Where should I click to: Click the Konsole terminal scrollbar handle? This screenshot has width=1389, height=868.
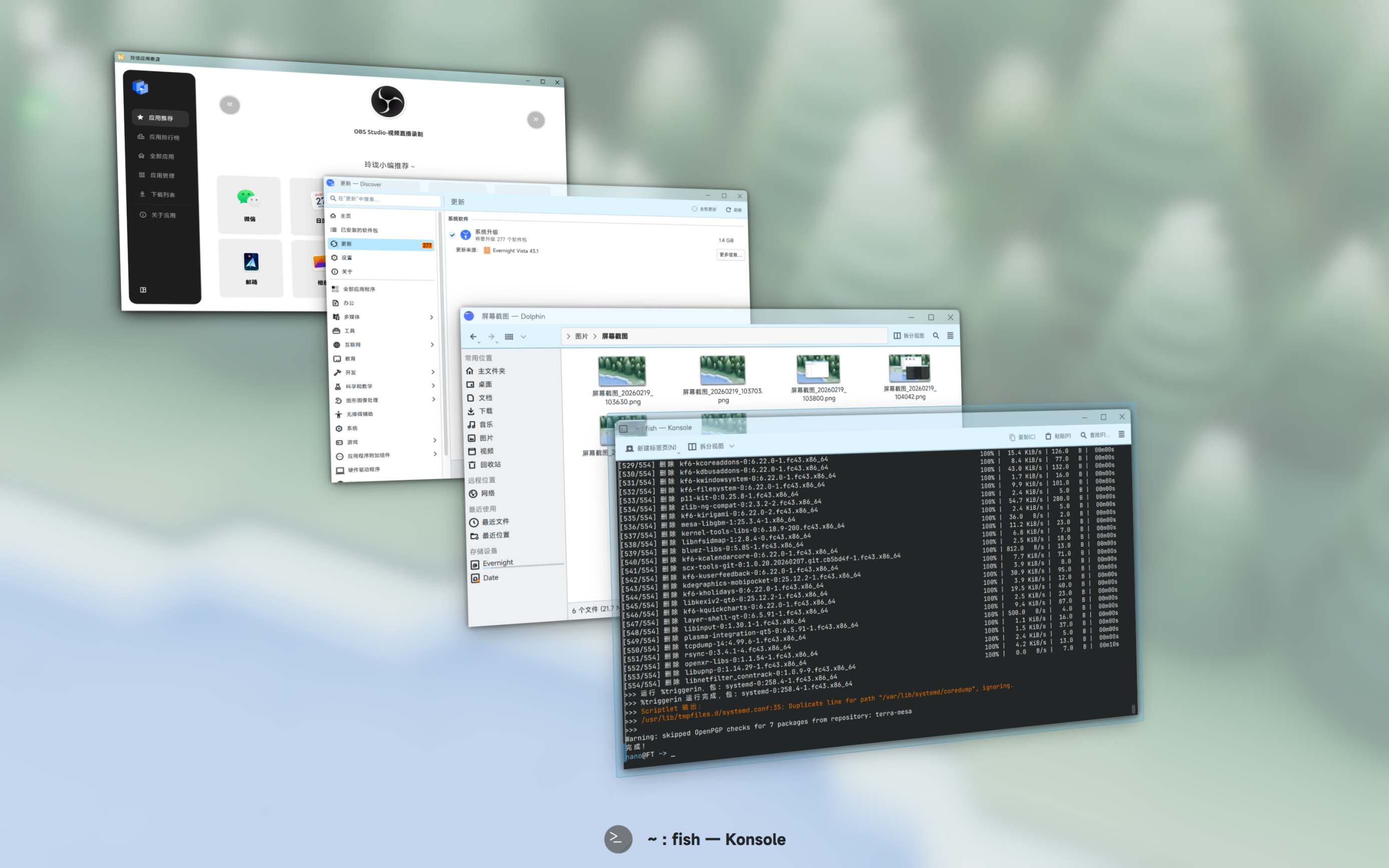(1133, 709)
